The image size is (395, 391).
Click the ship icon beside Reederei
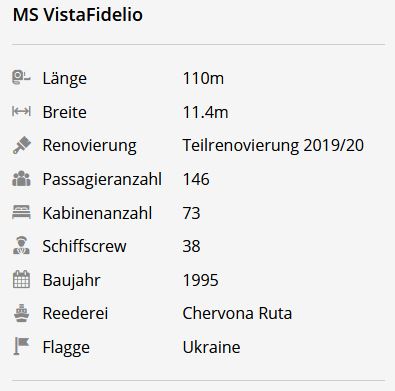pyautogui.click(x=22, y=313)
